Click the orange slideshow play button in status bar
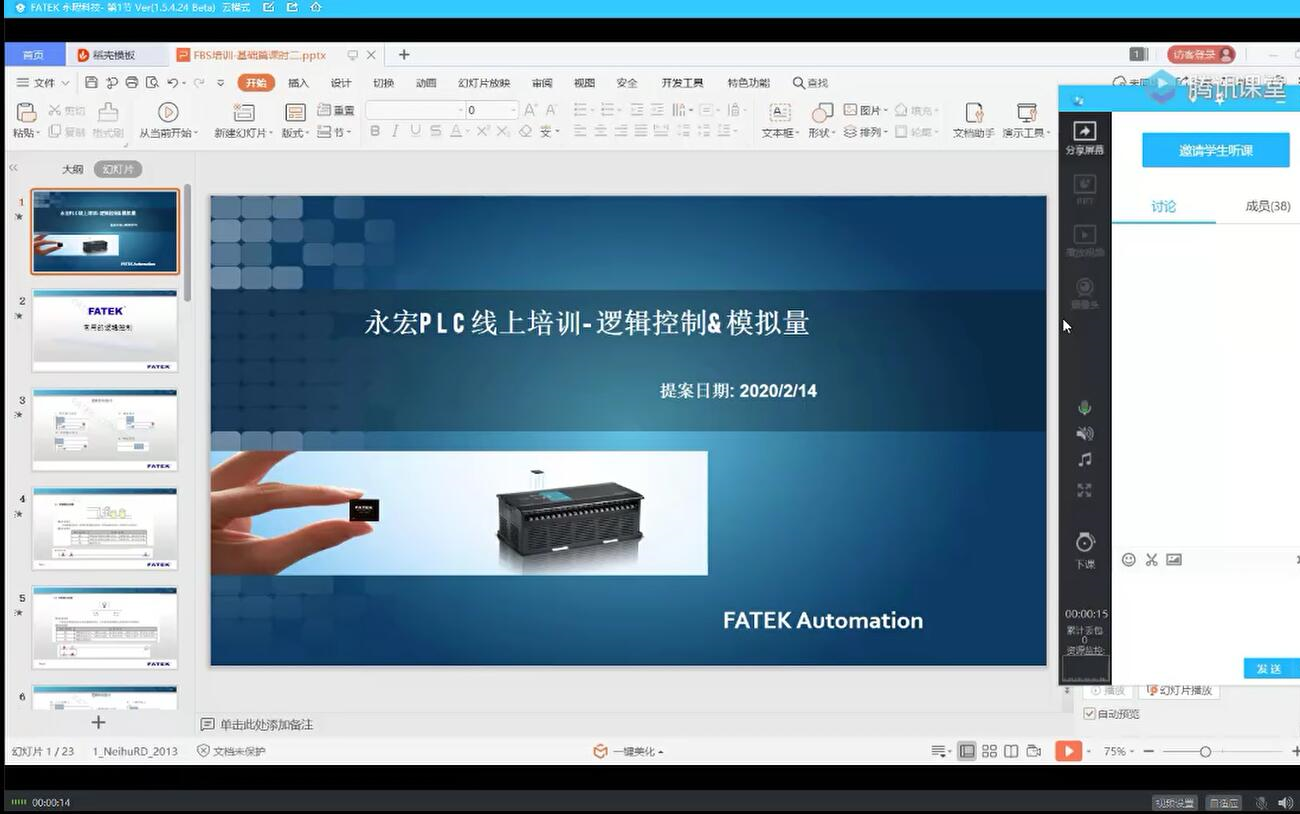This screenshot has width=1300, height=814. (x=1068, y=751)
